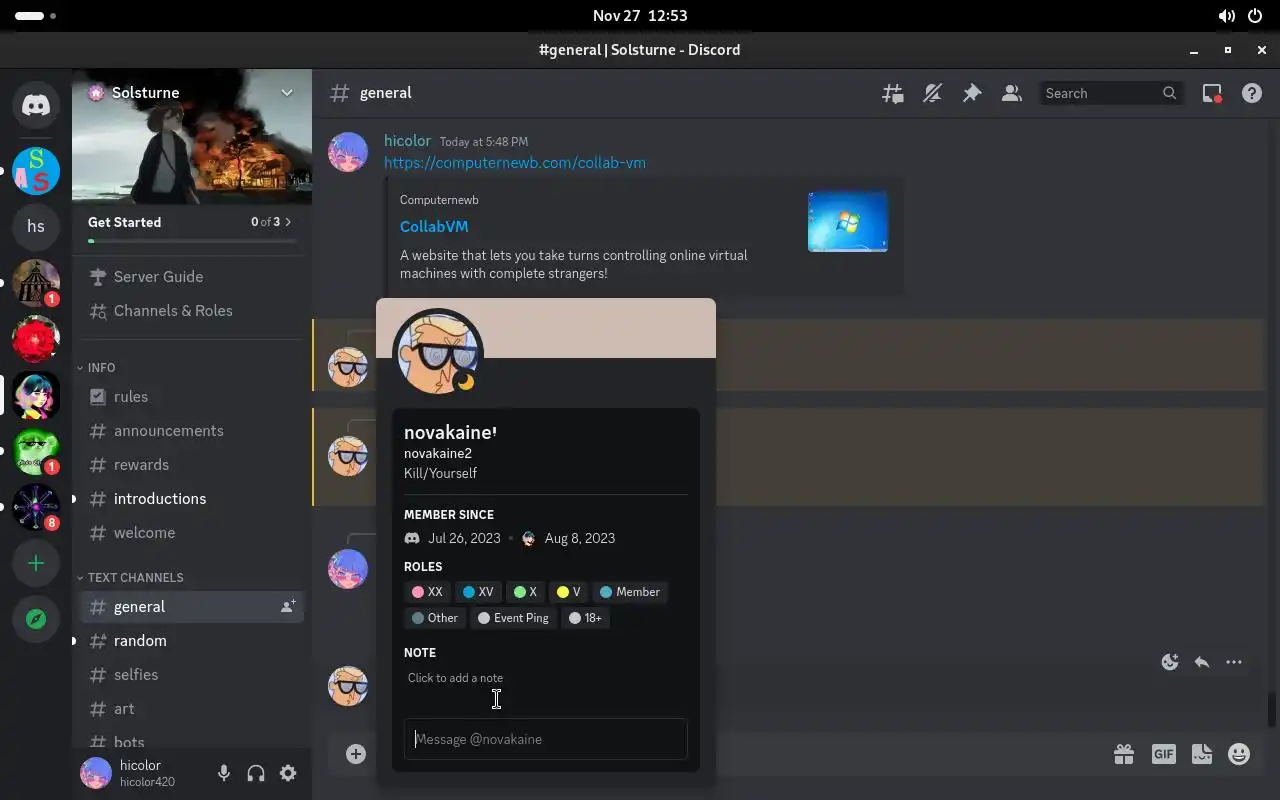Image resolution: width=1280 pixels, height=800 pixels.
Task: Open the art channel
Action: (192, 709)
